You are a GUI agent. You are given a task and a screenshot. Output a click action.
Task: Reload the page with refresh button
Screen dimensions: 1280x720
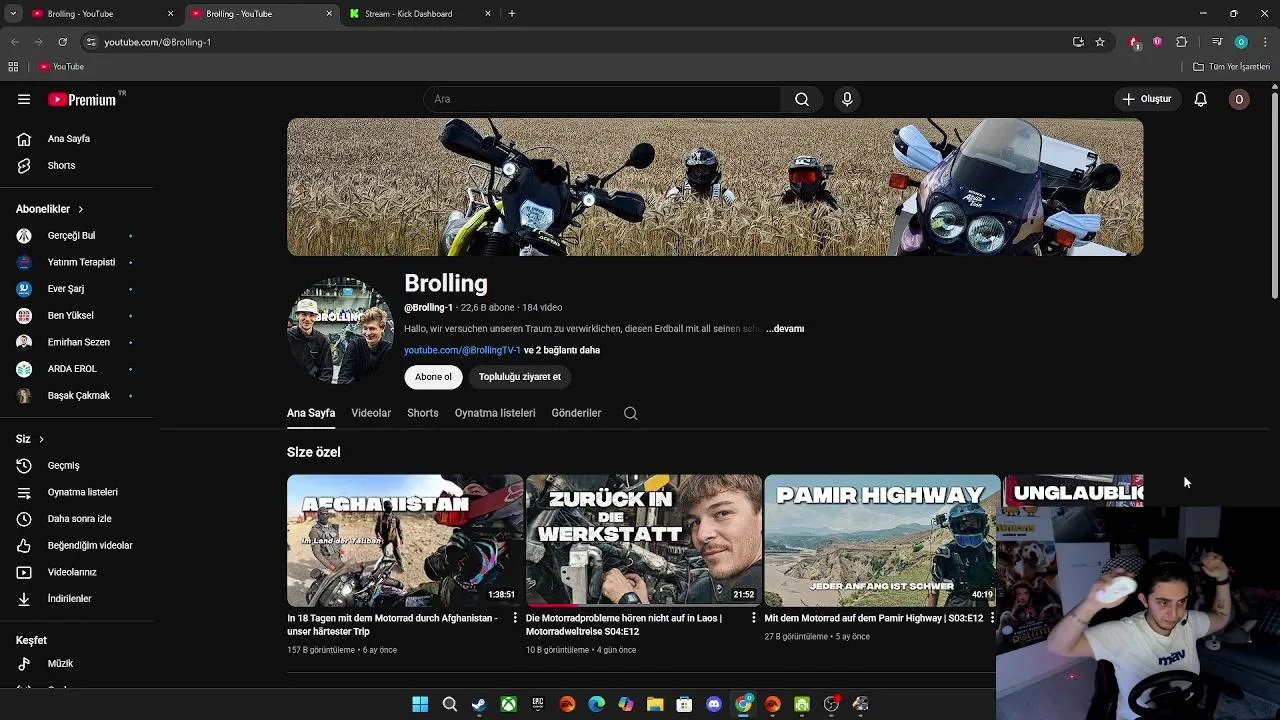[x=62, y=42]
